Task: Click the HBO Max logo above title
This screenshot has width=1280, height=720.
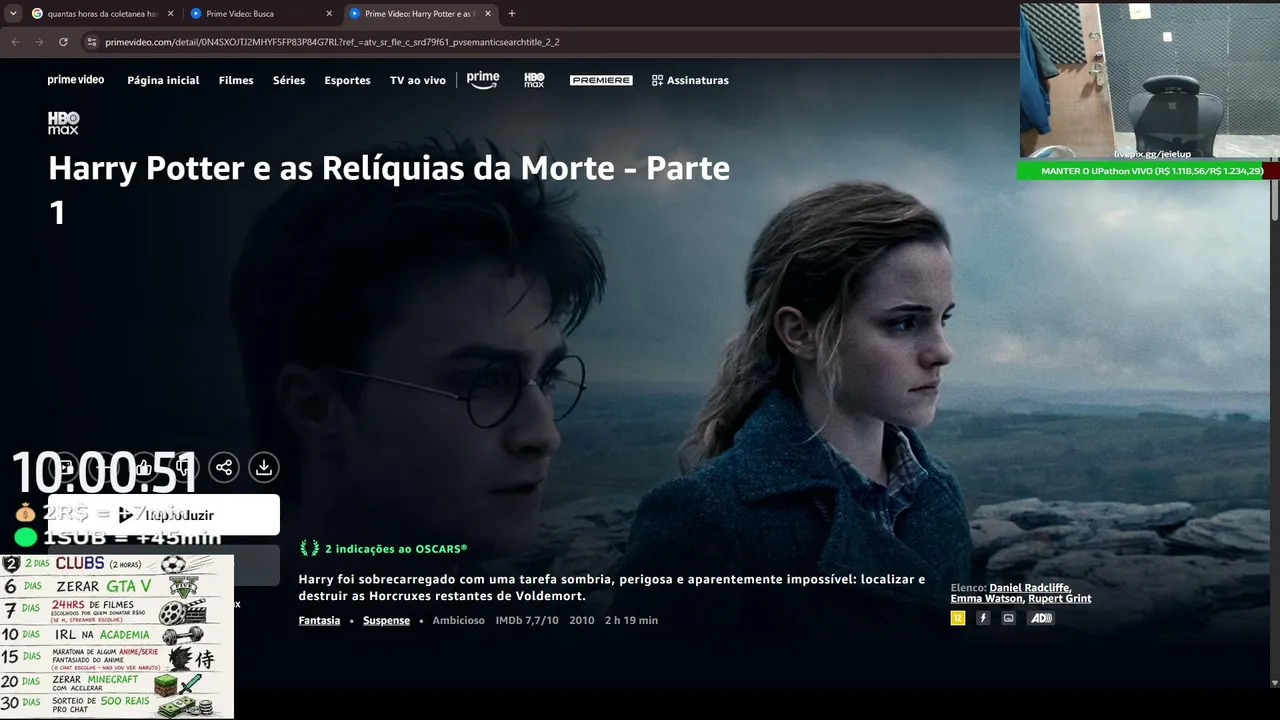Action: 63,123
